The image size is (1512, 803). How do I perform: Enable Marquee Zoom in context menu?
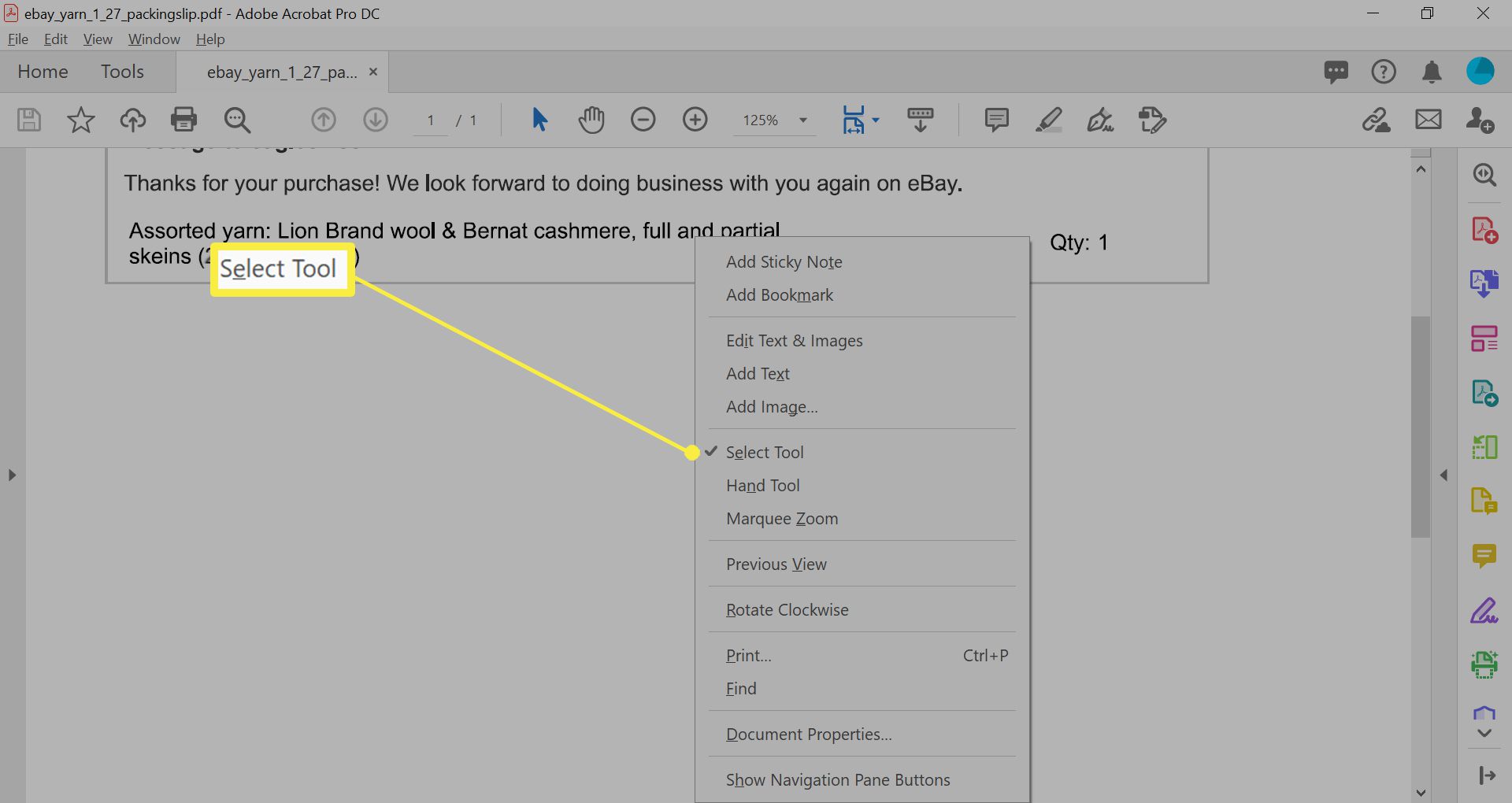(x=781, y=519)
